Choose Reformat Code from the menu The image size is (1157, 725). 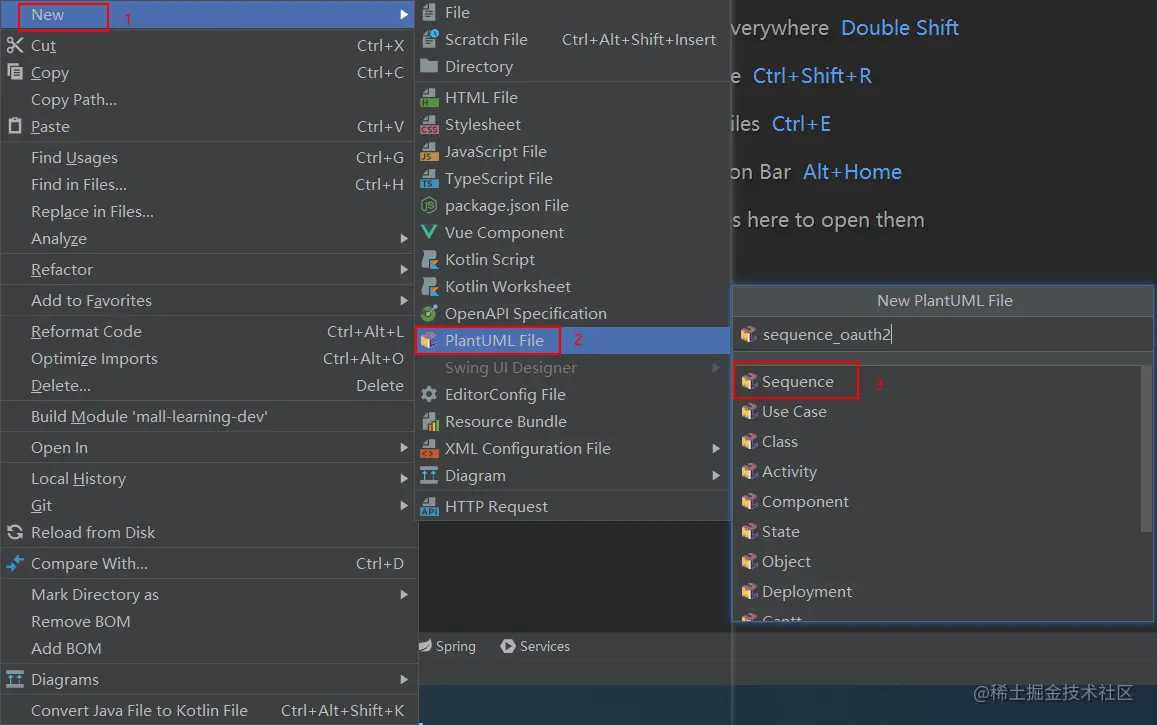point(85,331)
